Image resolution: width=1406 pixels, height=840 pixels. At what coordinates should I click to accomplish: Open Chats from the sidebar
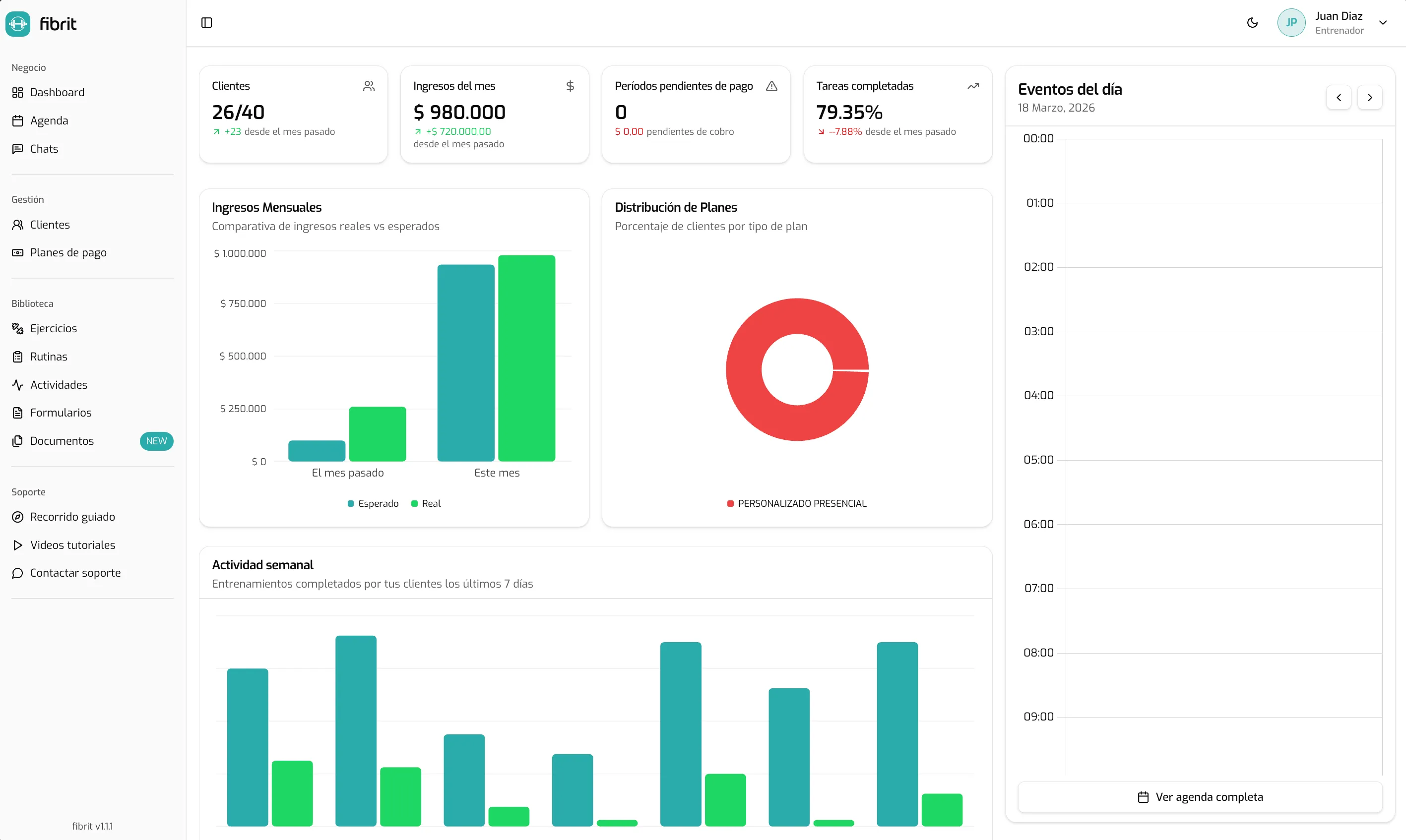pyautogui.click(x=44, y=148)
